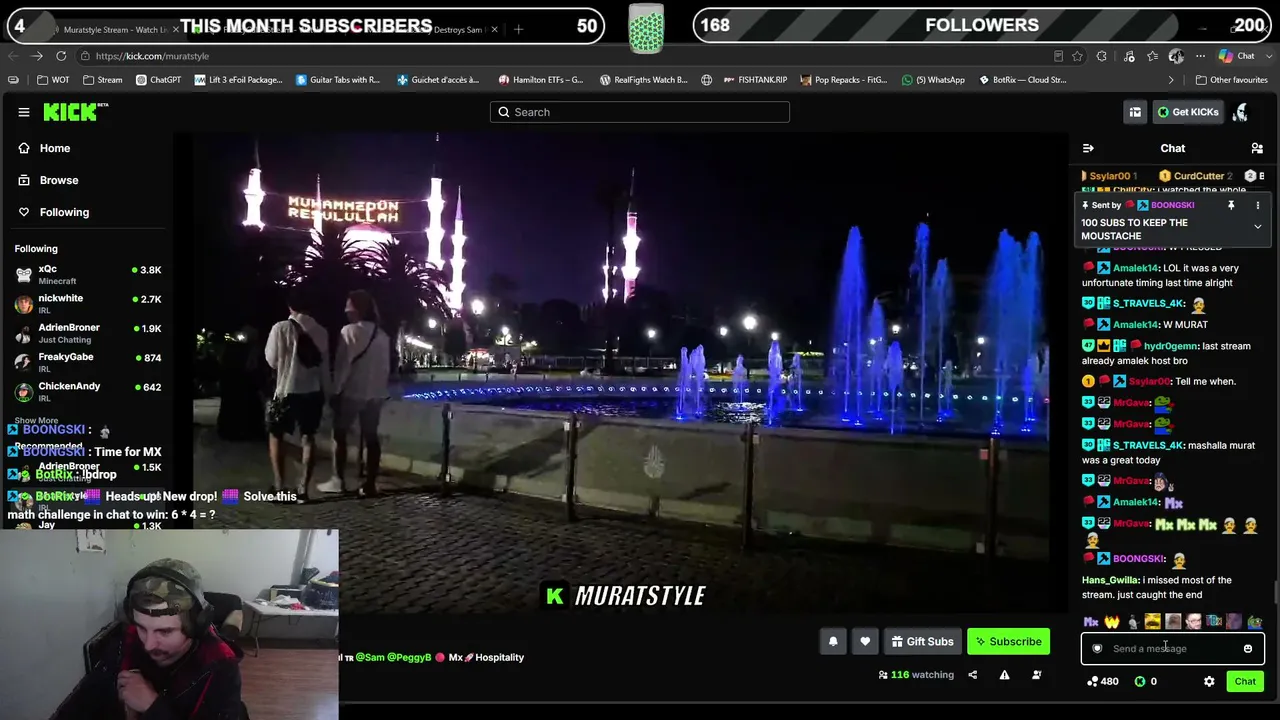Open Browse in the sidebar
The image size is (1280, 720).
click(59, 180)
